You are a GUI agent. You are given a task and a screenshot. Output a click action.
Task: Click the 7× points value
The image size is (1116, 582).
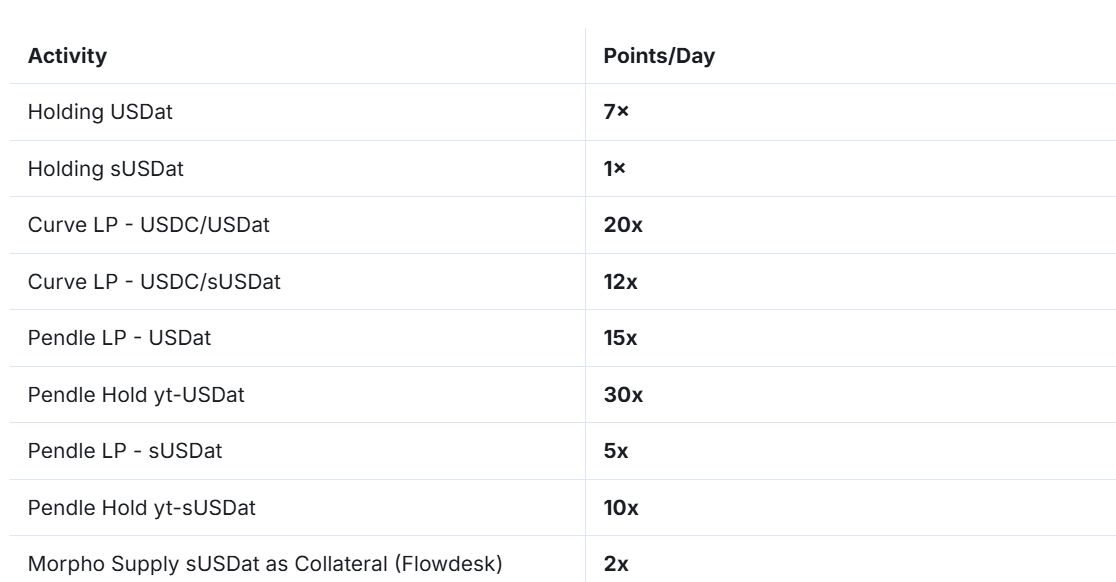616,113
